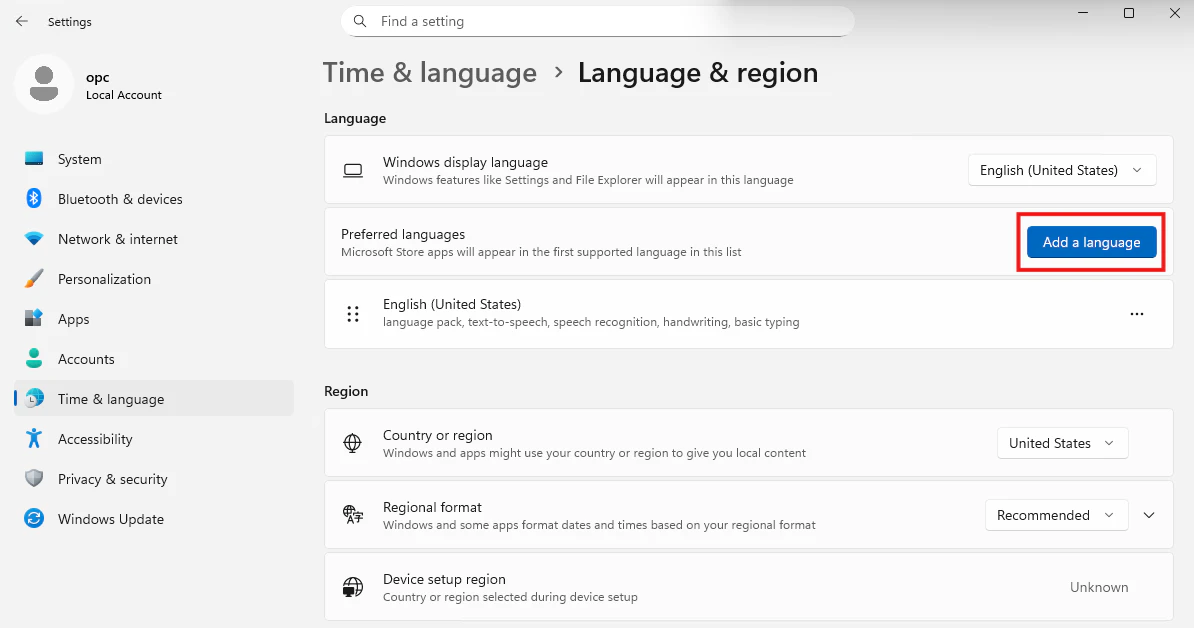1194x628 pixels.
Task: Open Network & internet category
Action: 154,239
